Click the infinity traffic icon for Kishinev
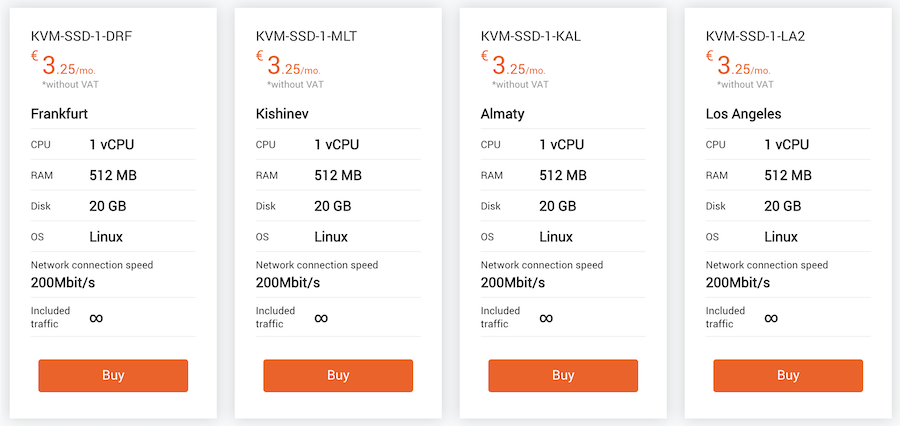900x426 pixels. (x=321, y=318)
